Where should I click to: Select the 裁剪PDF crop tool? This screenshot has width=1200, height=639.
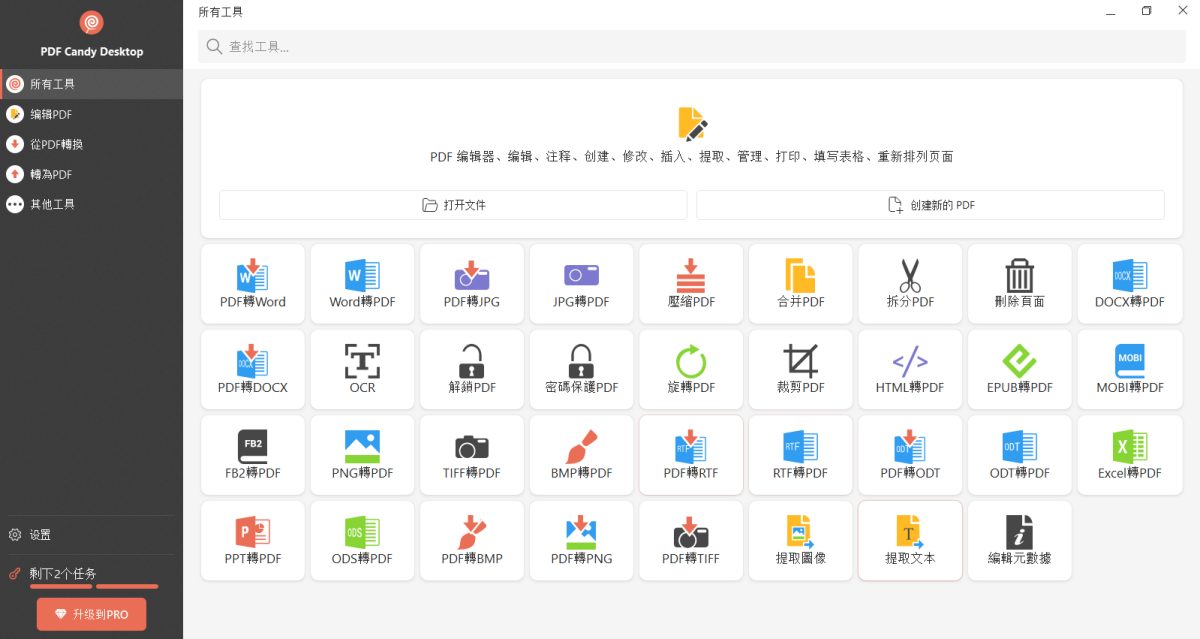pos(800,369)
